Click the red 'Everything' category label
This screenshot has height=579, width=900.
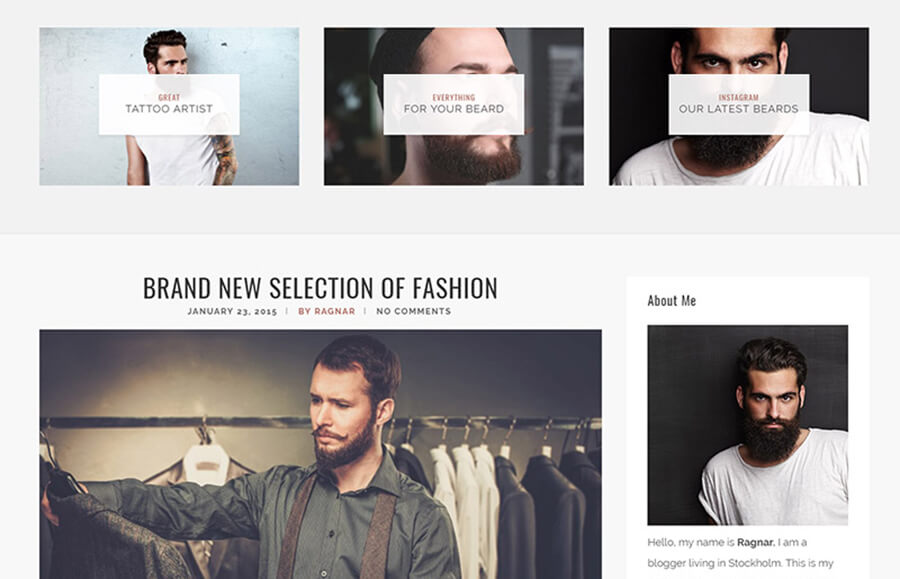pos(453,98)
